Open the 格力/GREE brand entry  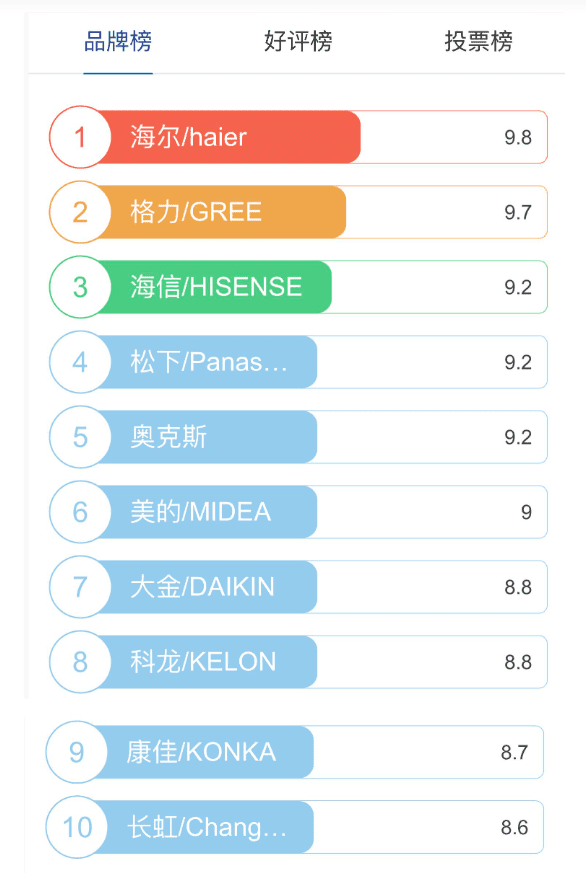tap(298, 212)
